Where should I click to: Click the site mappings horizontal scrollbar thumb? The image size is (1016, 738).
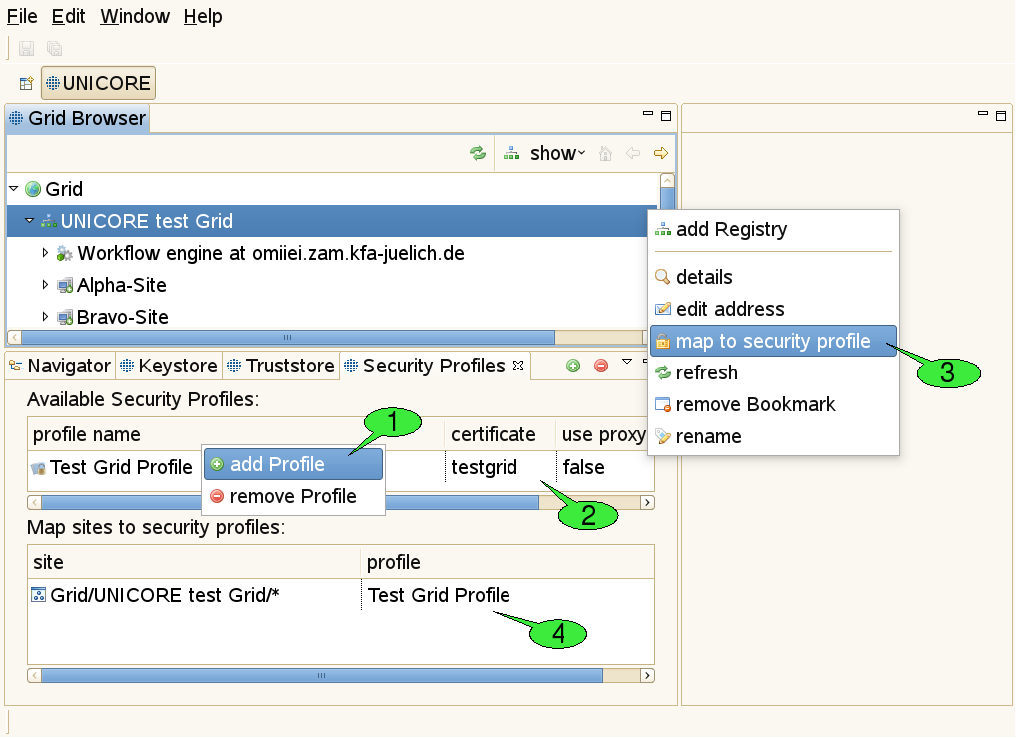[322, 676]
